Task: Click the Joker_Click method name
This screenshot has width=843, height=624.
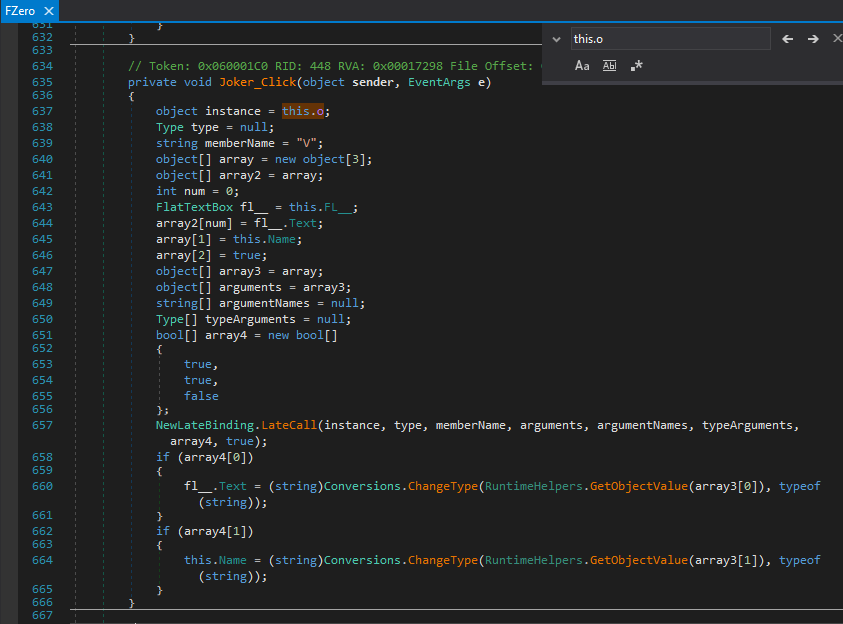Action: pos(258,82)
